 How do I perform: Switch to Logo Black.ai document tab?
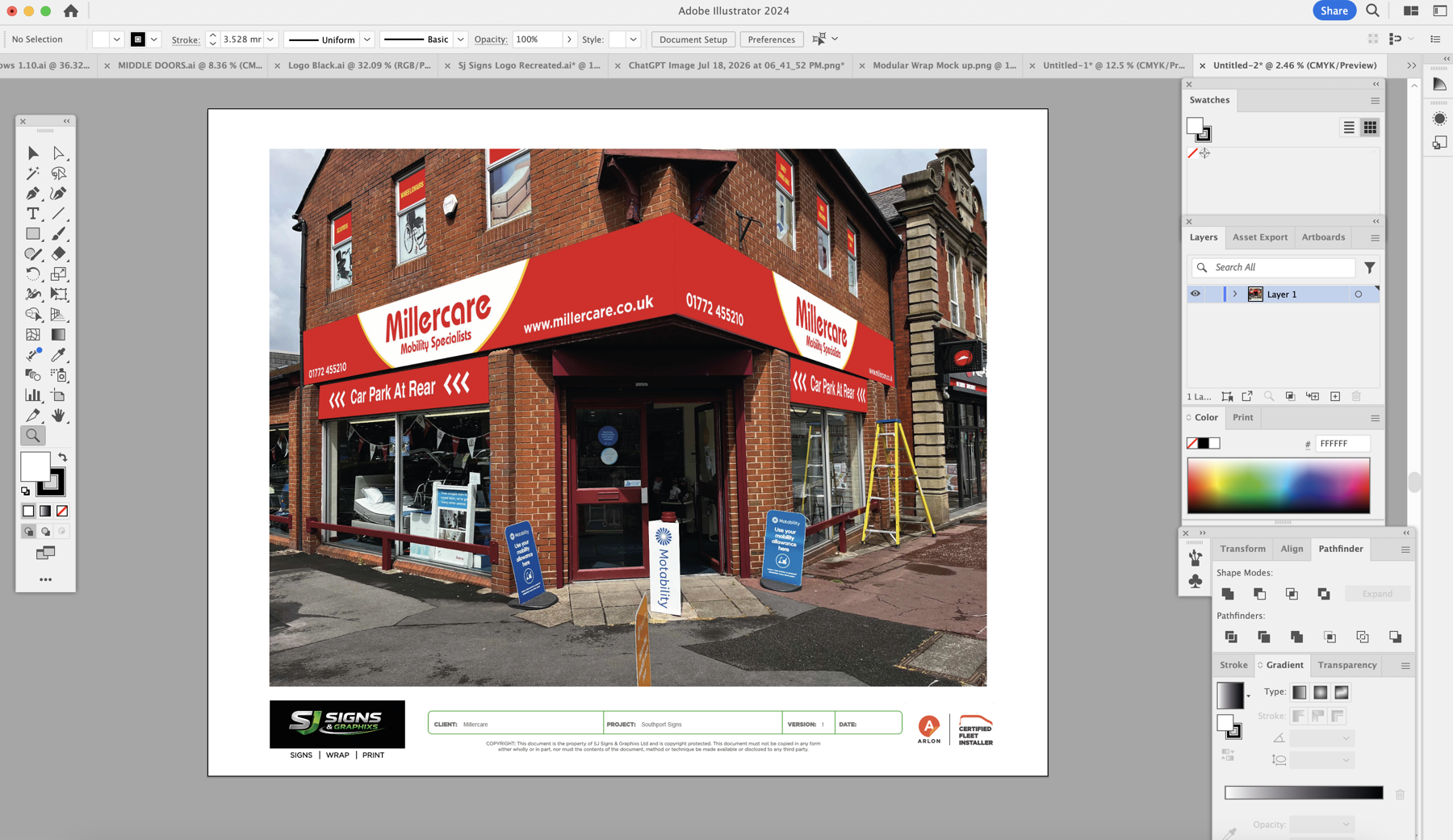point(359,65)
